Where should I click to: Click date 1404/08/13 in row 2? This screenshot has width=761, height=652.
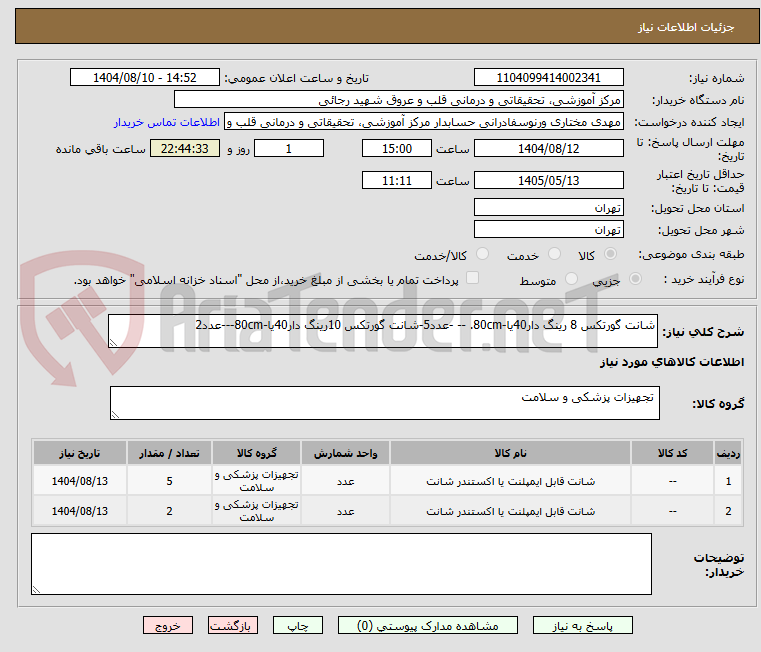pos(80,511)
